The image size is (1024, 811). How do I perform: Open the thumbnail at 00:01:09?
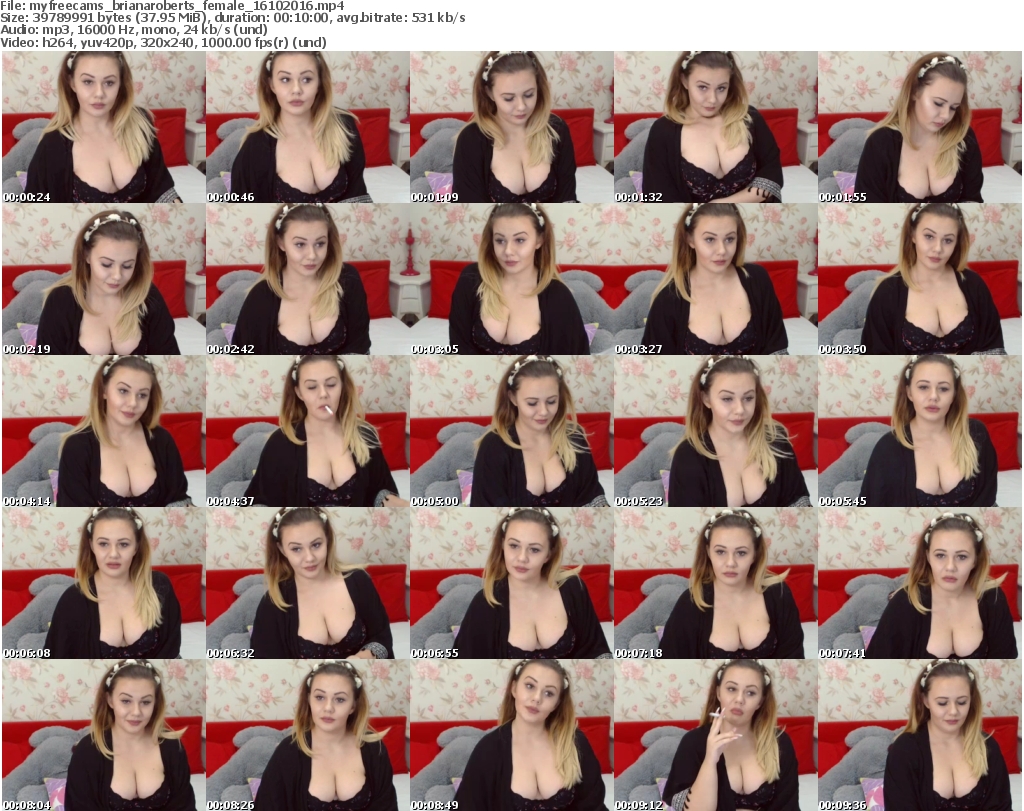[x=511, y=127]
